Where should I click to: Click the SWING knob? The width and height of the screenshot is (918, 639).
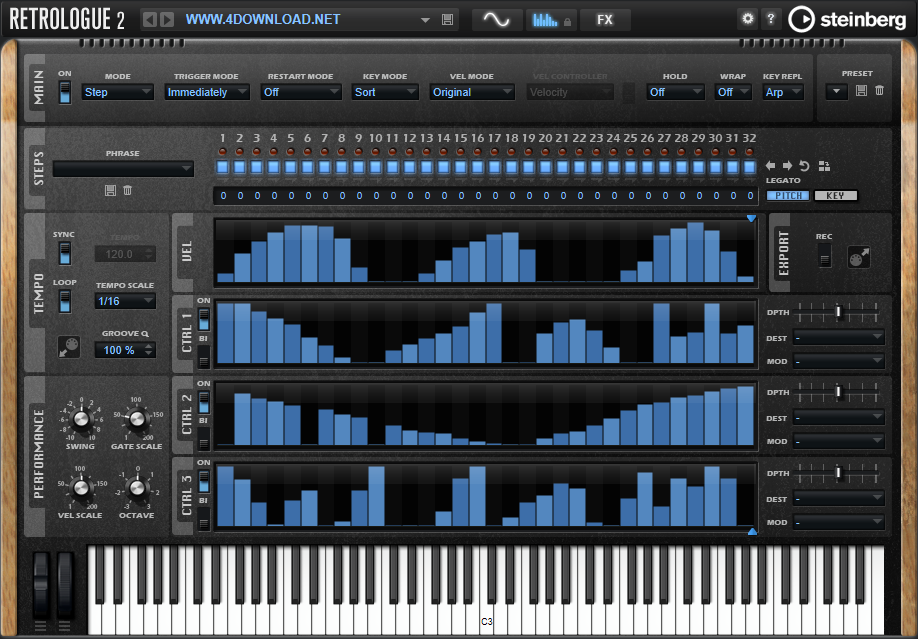81,419
